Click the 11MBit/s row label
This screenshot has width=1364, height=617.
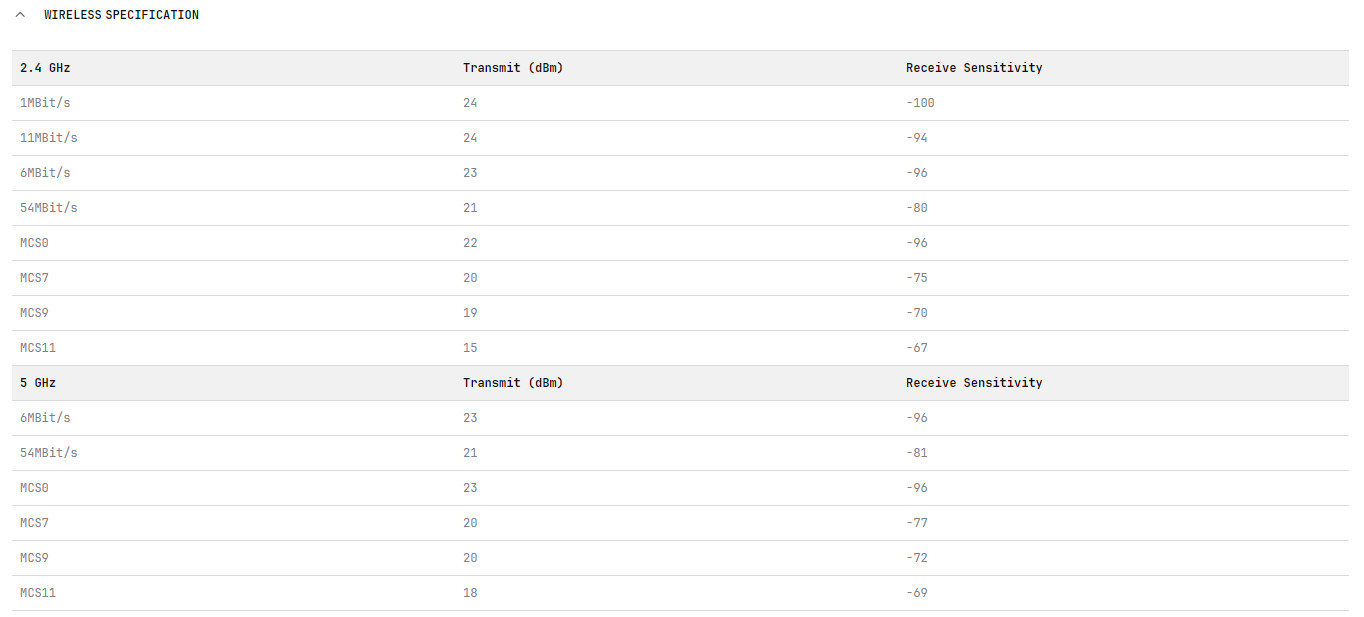[x=48, y=138]
